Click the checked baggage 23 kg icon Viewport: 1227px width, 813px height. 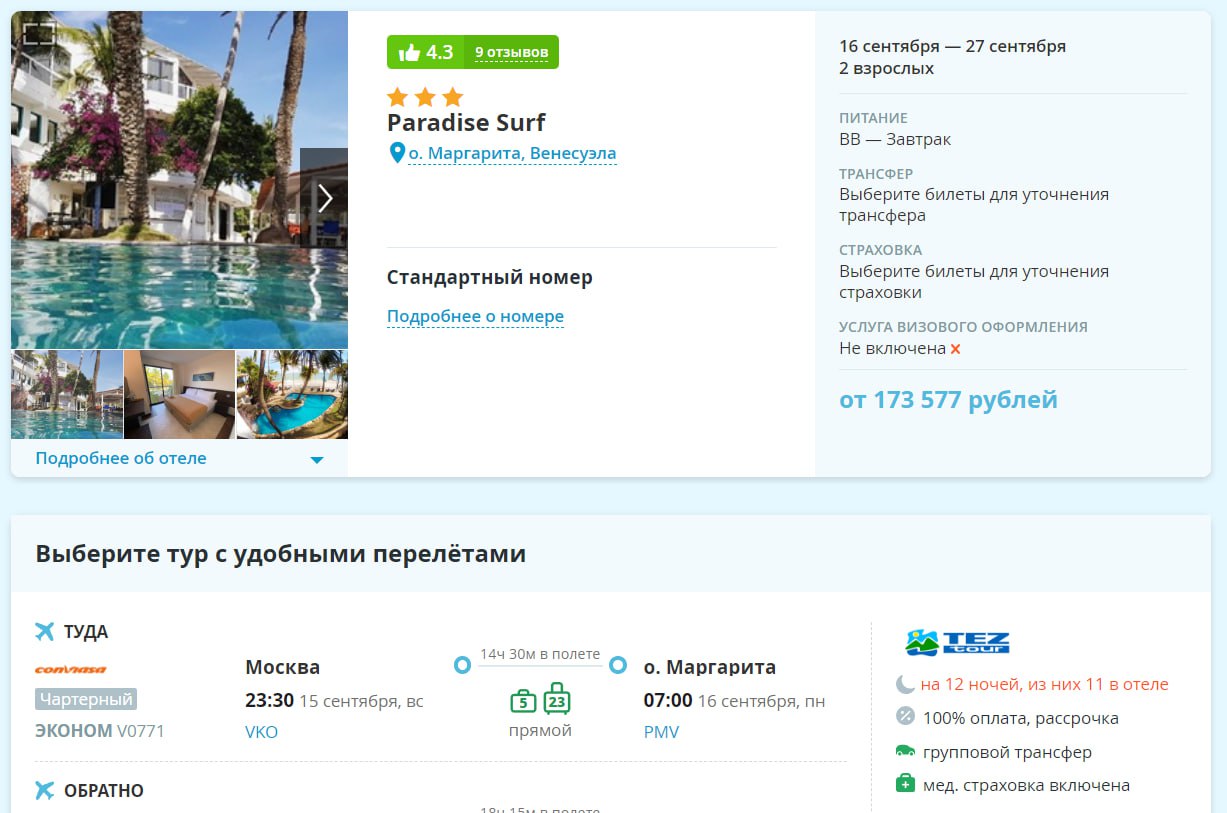tap(557, 699)
